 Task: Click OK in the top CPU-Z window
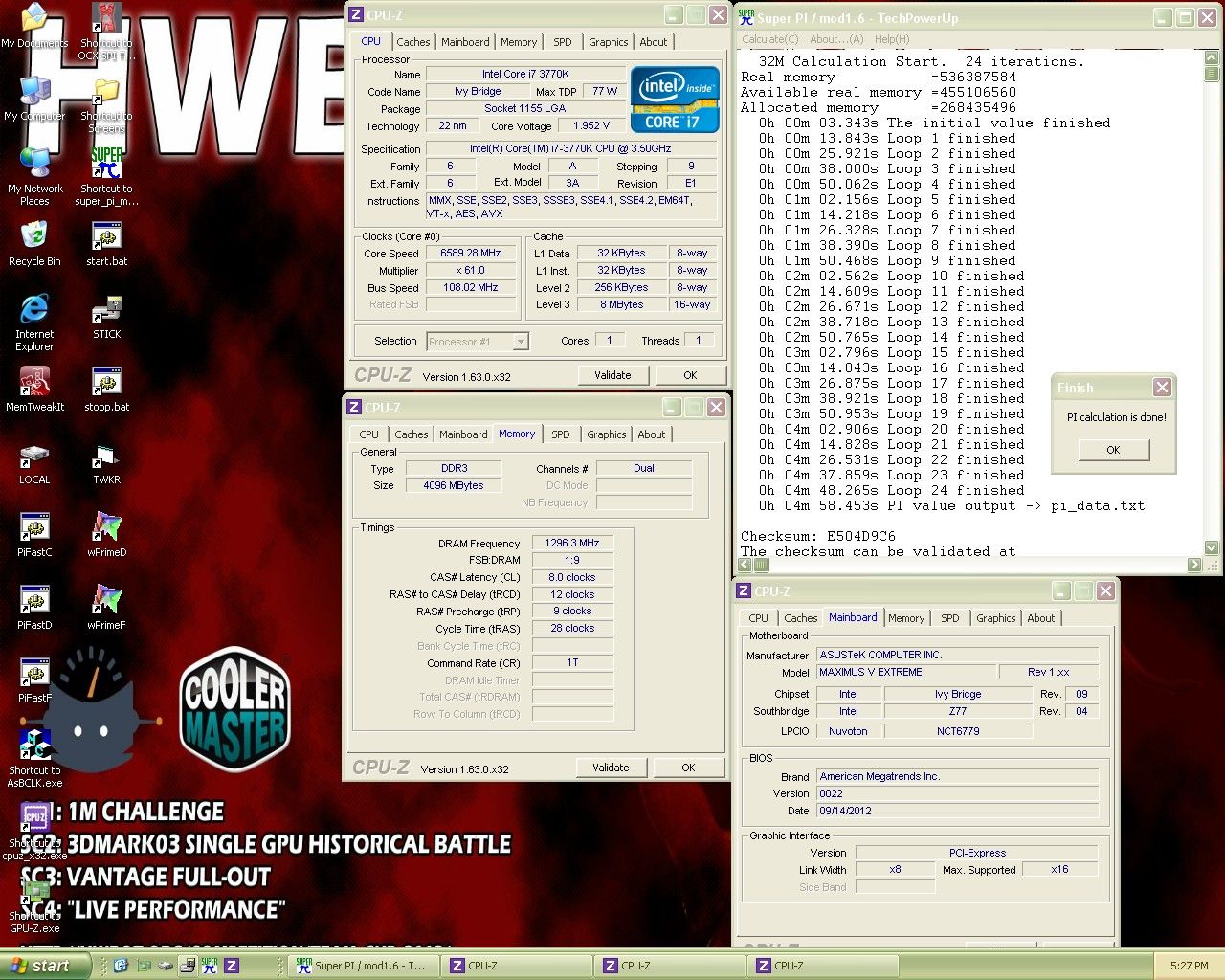pyautogui.click(x=690, y=375)
